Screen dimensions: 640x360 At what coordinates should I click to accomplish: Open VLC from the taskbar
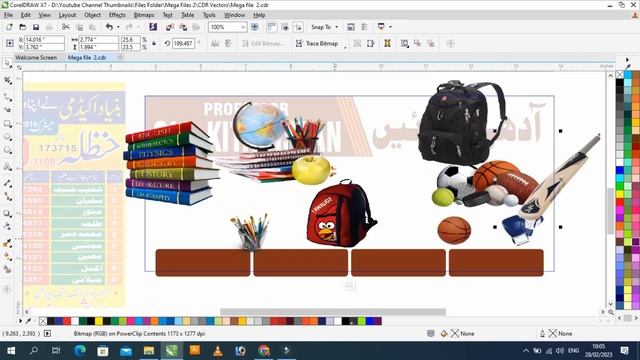(x=218, y=351)
